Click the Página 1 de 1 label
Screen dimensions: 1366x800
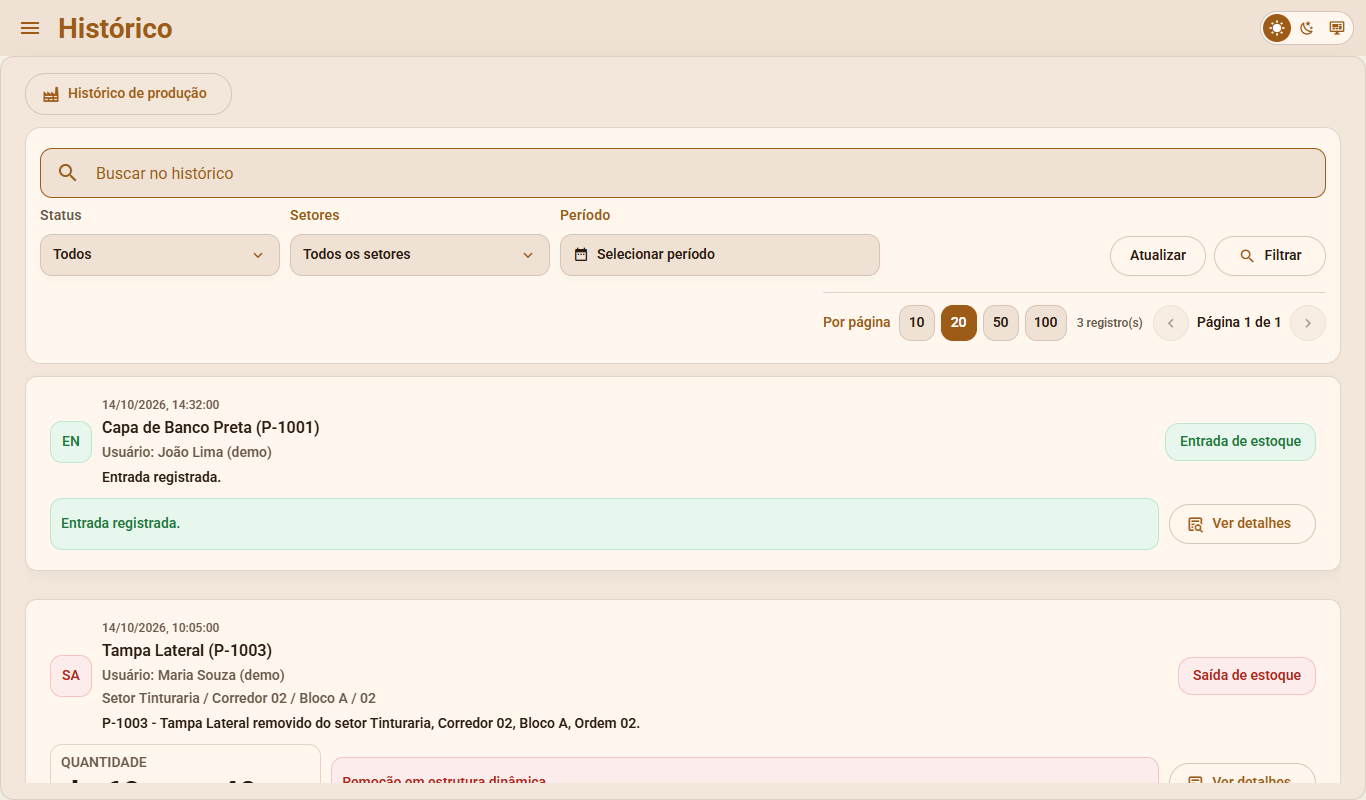[x=1239, y=323]
